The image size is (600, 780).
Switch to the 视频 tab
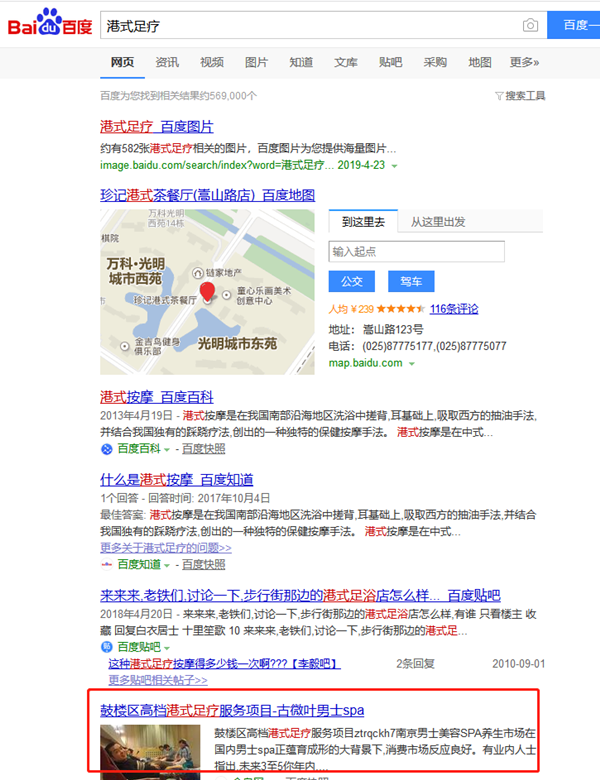coord(212,62)
